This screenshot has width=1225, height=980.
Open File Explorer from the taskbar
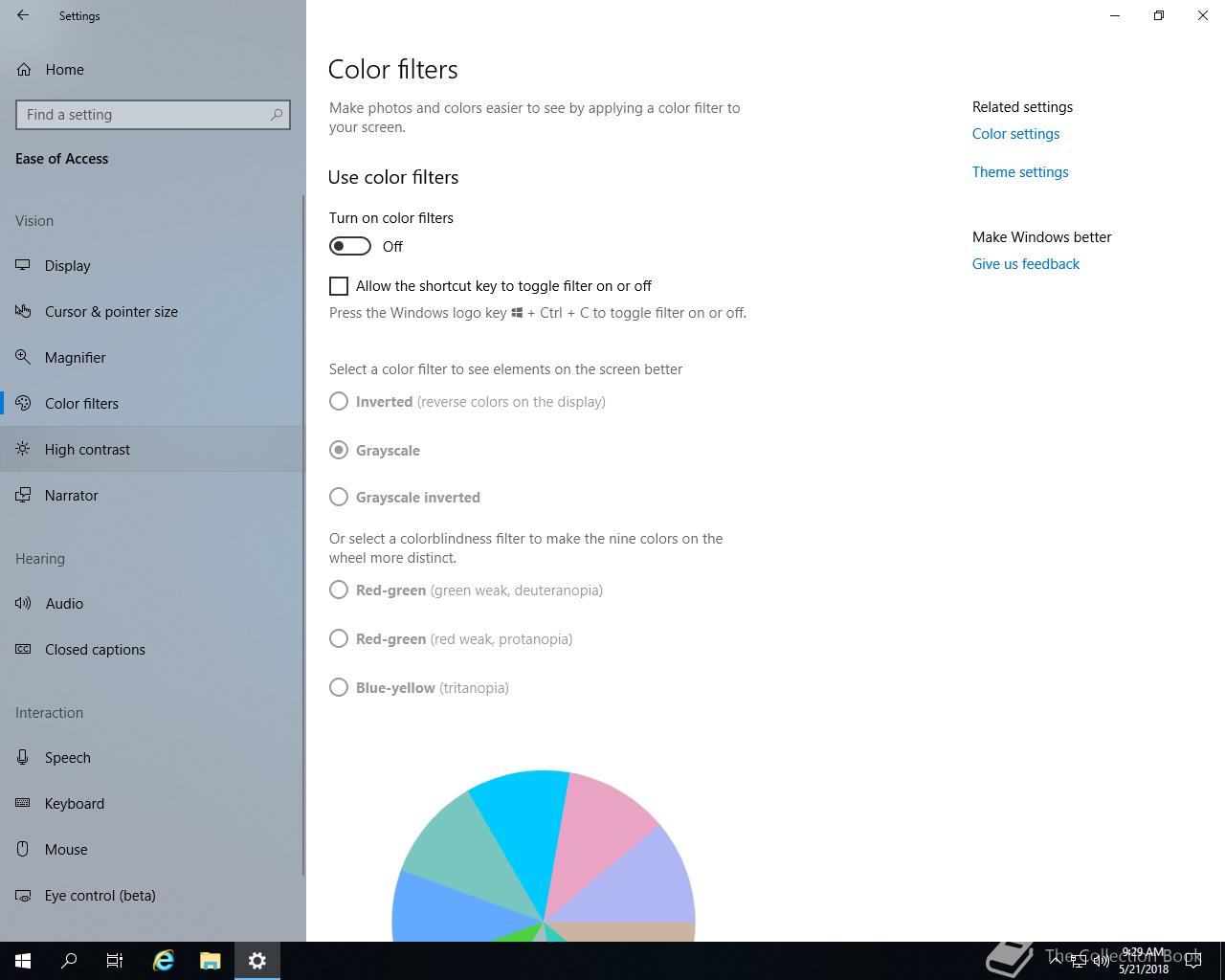coord(210,961)
